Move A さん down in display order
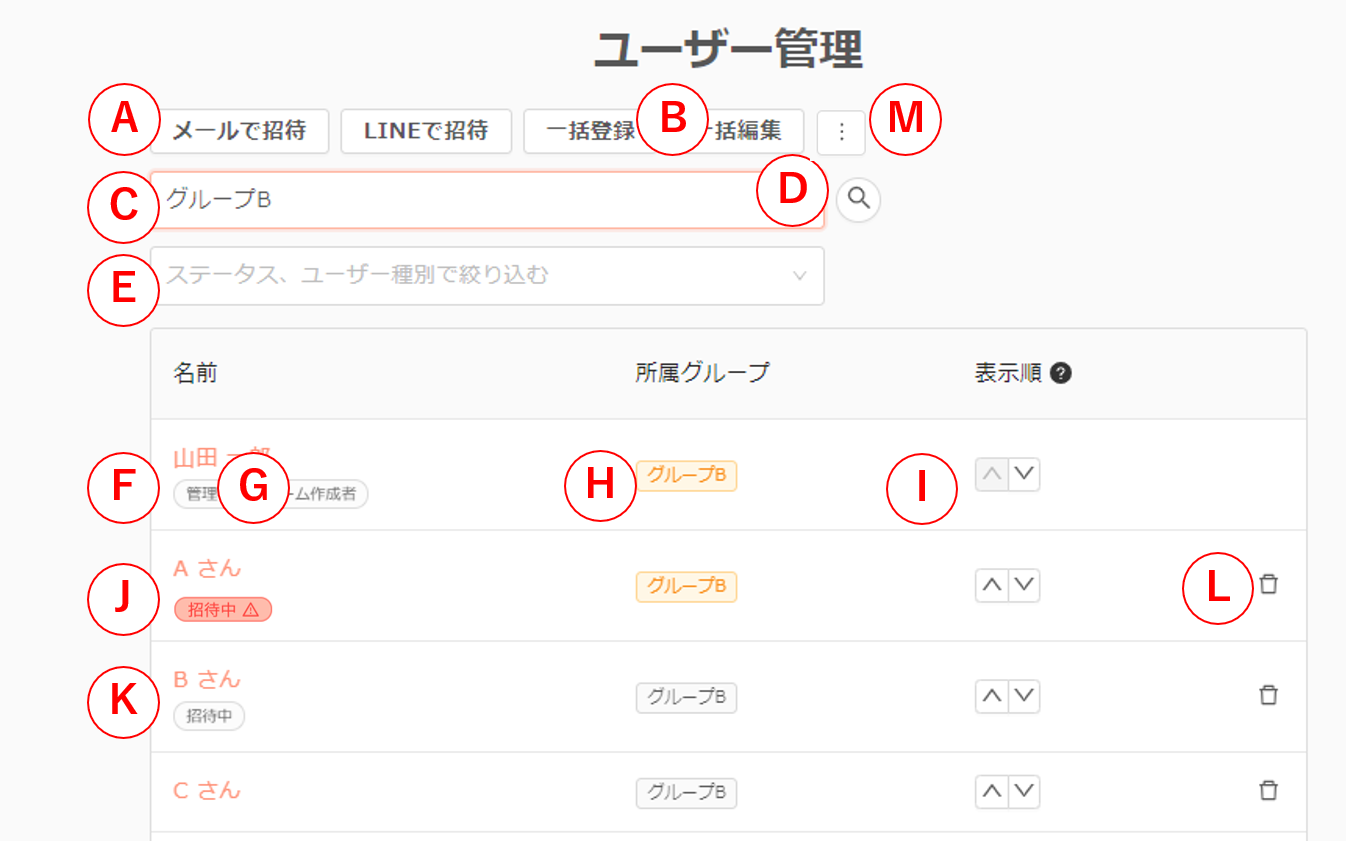Viewport: 1346px width, 841px height. [1024, 586]
